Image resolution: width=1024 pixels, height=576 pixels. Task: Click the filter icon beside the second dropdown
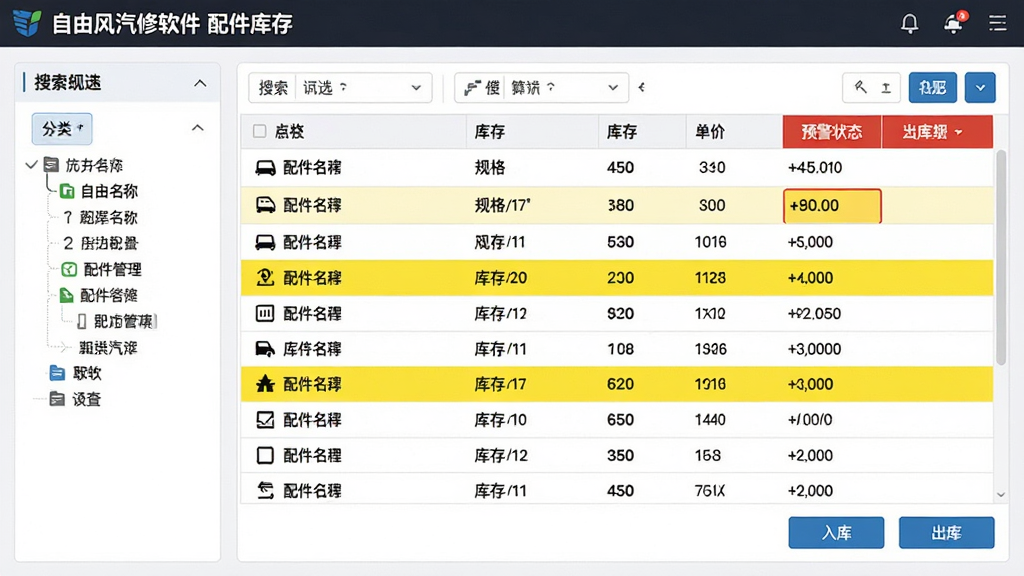point(472,88)
